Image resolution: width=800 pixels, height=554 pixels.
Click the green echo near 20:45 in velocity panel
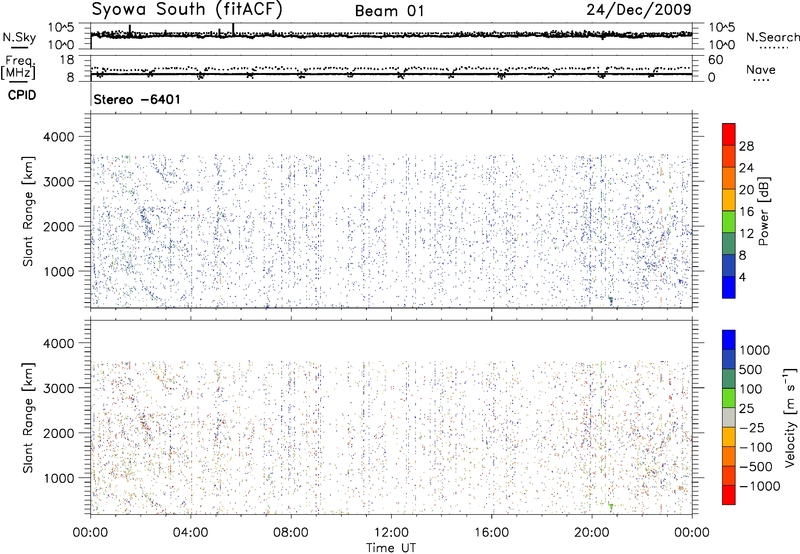pyautogui.click(x=611, y=507)
